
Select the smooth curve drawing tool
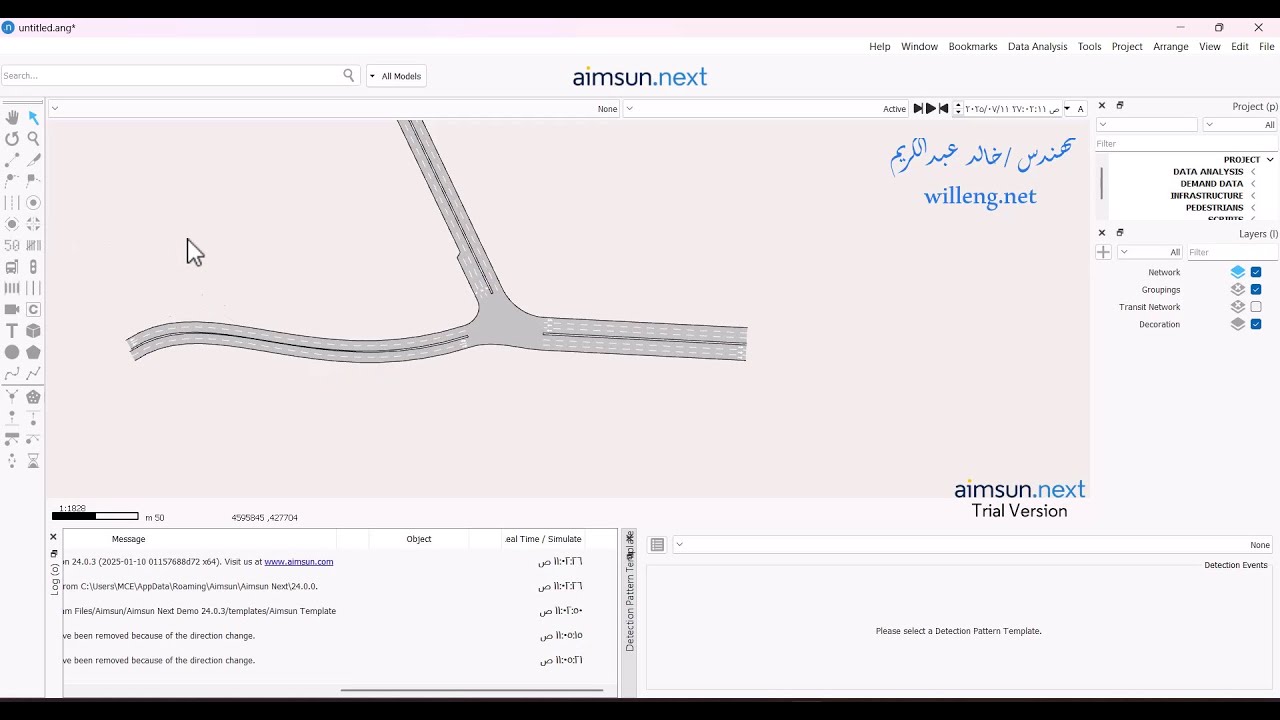pyautogui.click(x=12, y=374)
